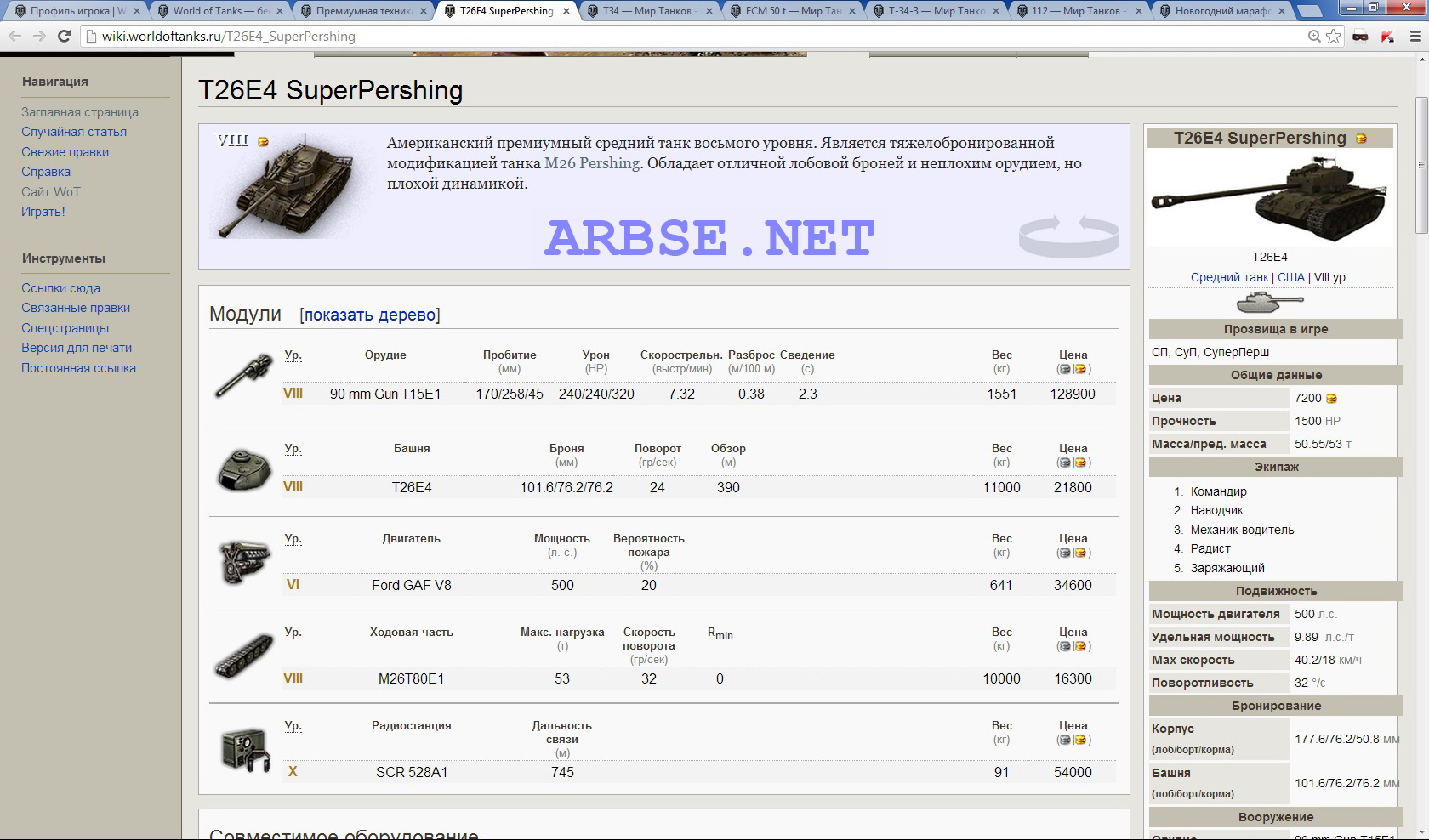Open Связанные правки link

[76, 308]
